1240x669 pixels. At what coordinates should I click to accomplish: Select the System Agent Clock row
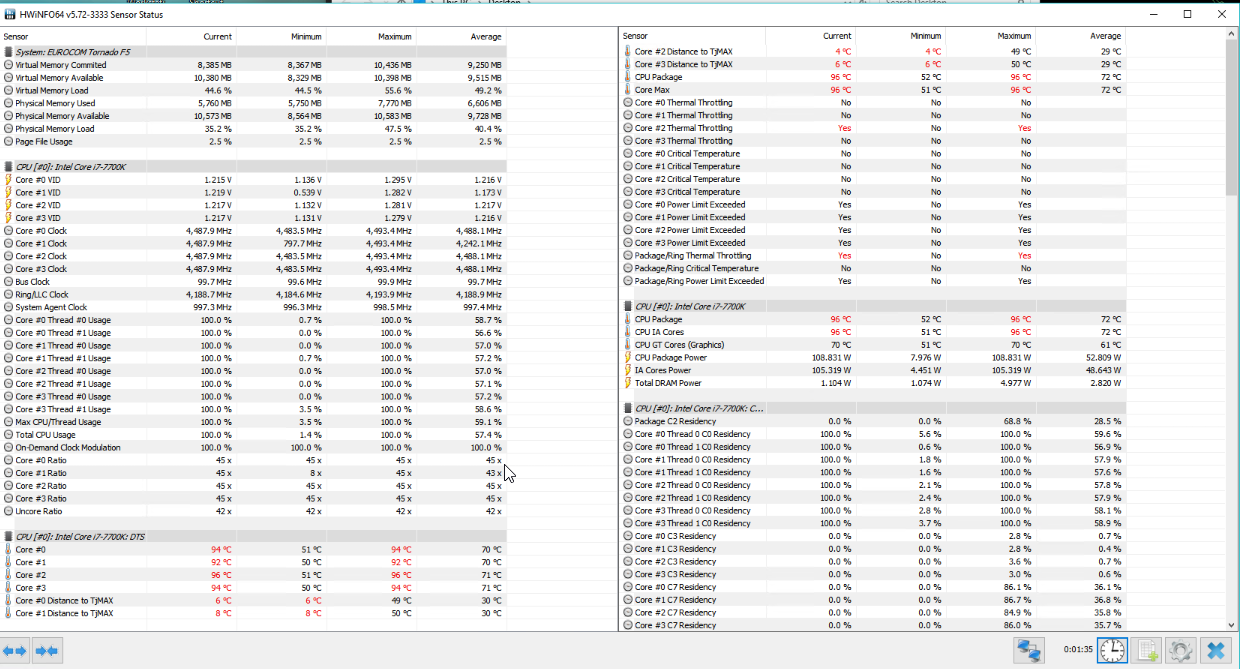click(254, 308)
